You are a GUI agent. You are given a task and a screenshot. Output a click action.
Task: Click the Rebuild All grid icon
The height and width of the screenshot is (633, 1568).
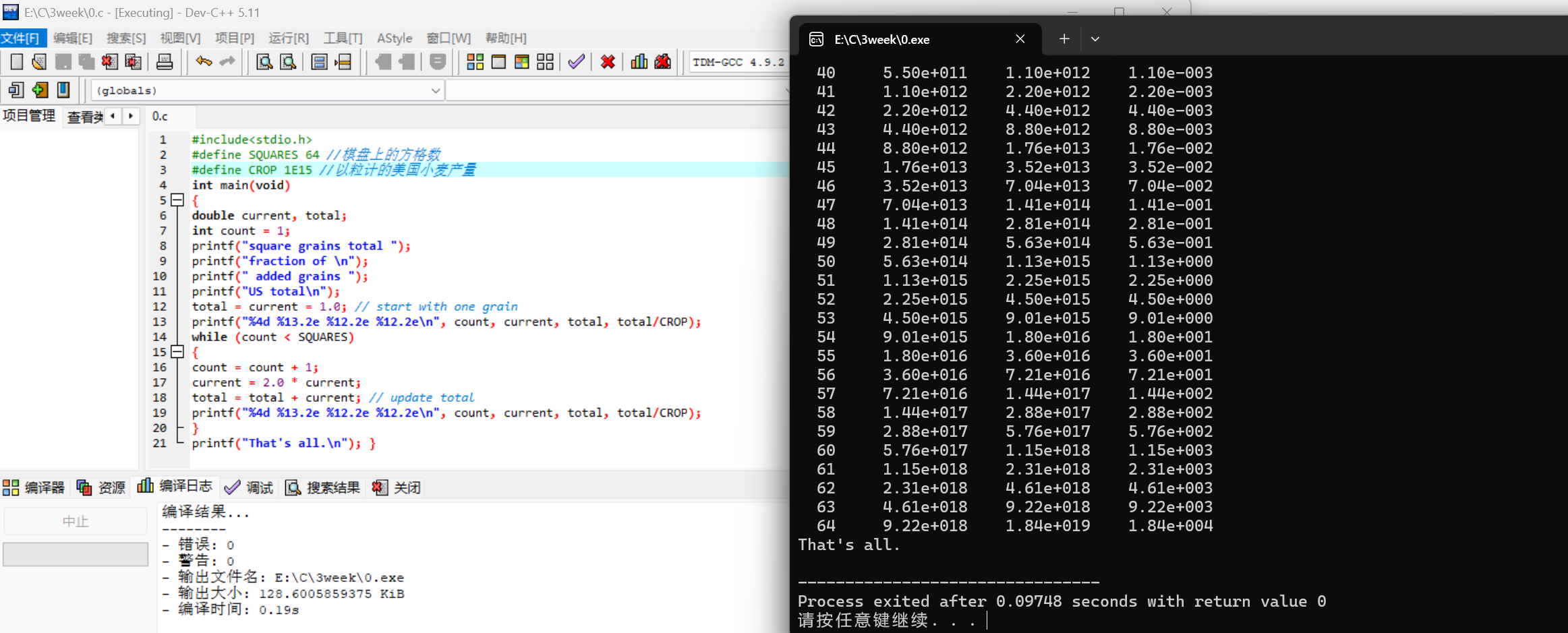(546, 62)
